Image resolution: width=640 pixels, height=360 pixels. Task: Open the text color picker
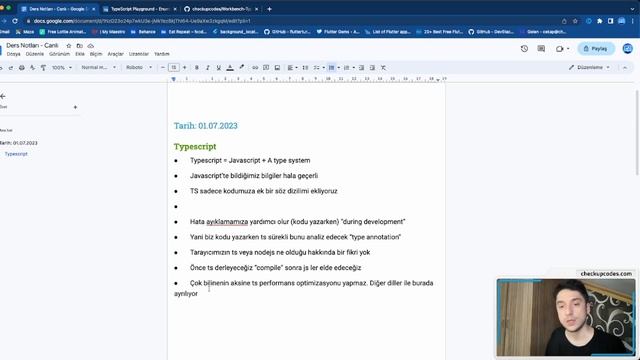tap(230, 68)
